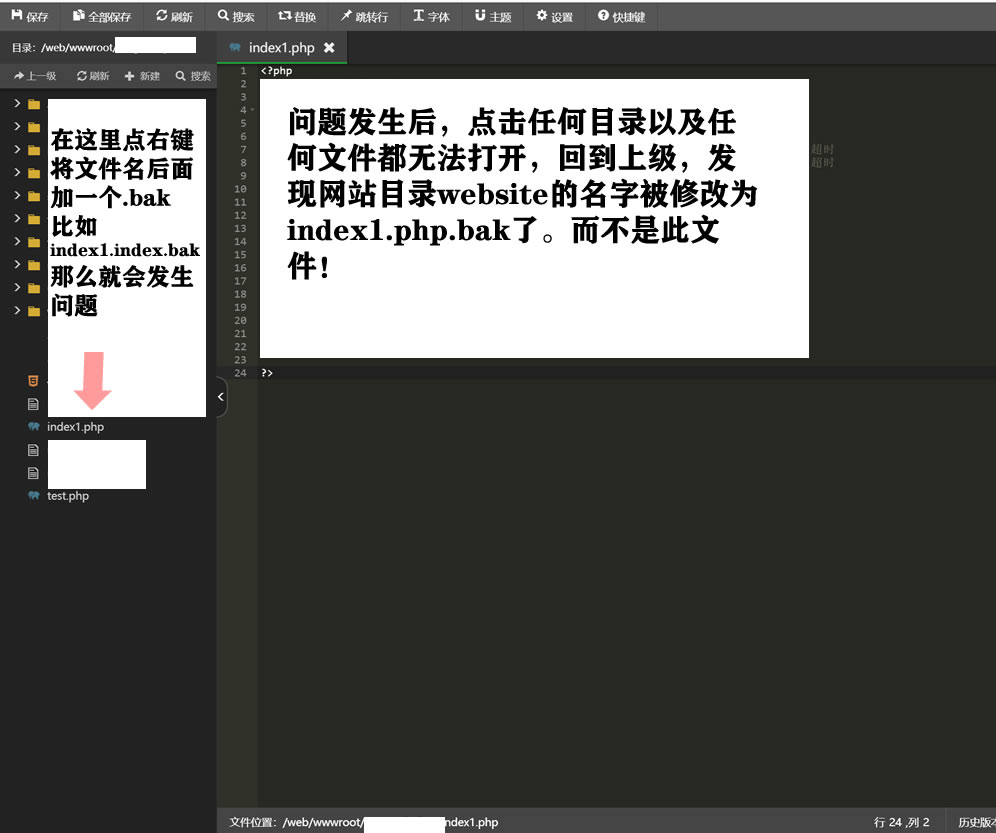Click the 目录 directory path field
Screen dimensions: 996x833
point(104,47)
